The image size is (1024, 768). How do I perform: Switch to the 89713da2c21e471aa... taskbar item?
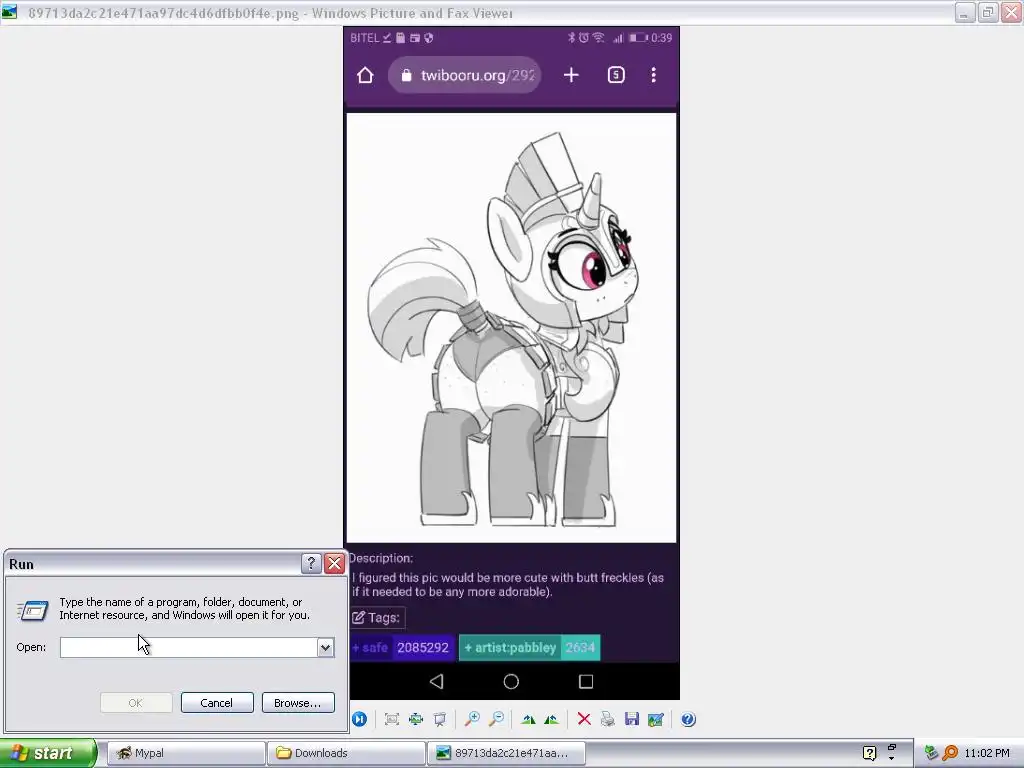click(506, 753)
